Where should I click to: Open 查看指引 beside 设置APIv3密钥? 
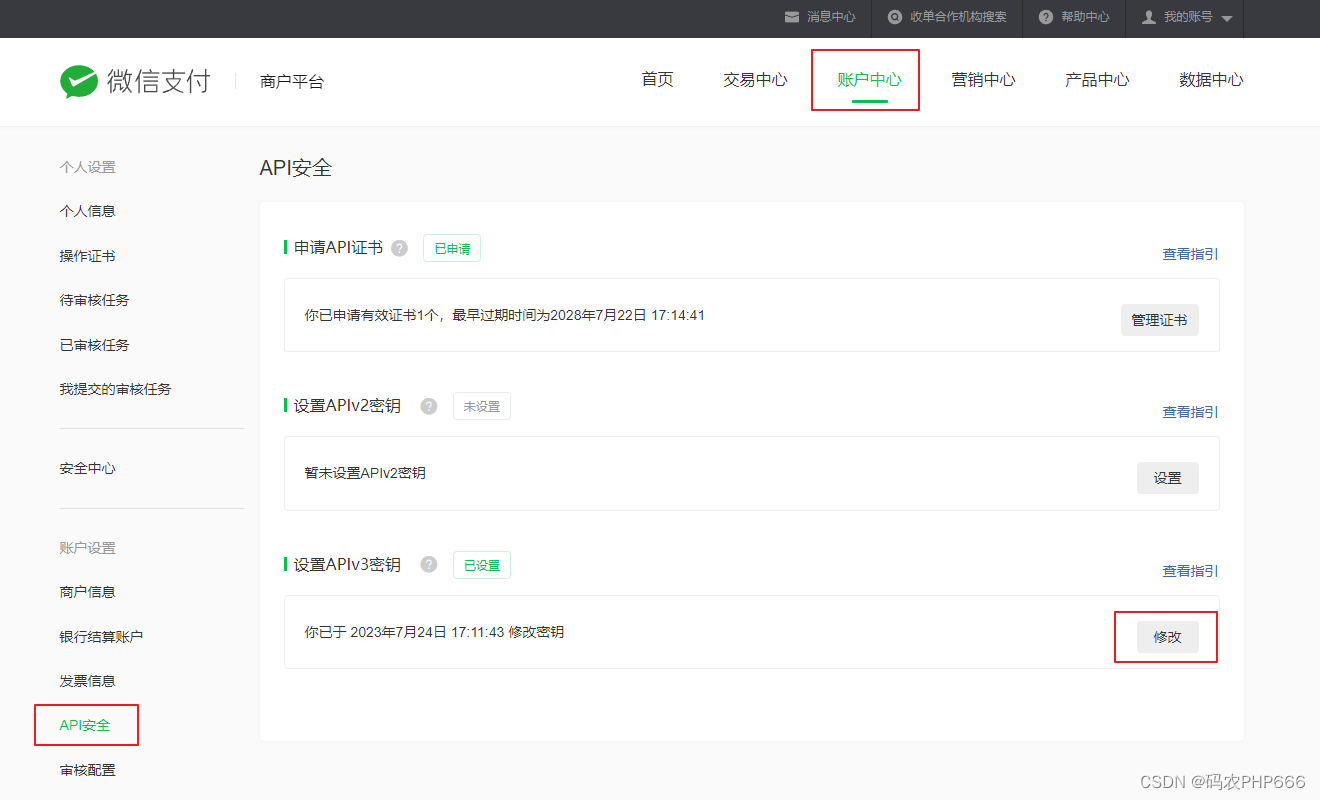[x=1189, y=571]
